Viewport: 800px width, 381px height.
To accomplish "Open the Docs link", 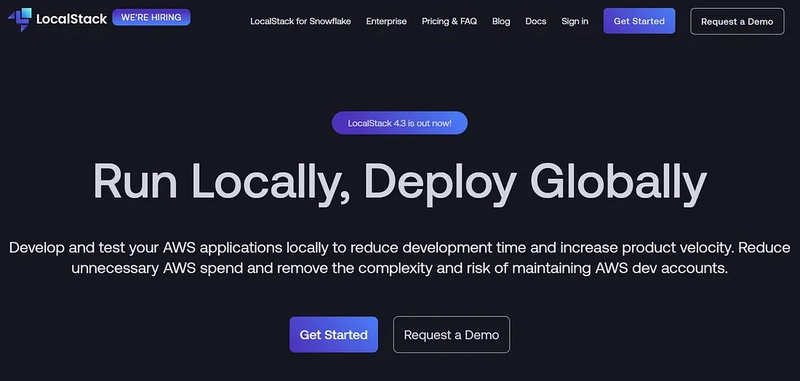I will pos(536,21).
